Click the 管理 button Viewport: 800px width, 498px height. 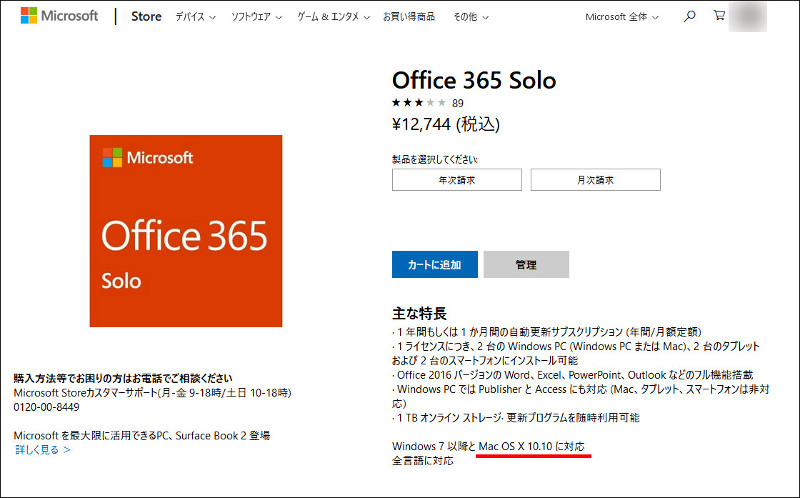click(526, 264)
